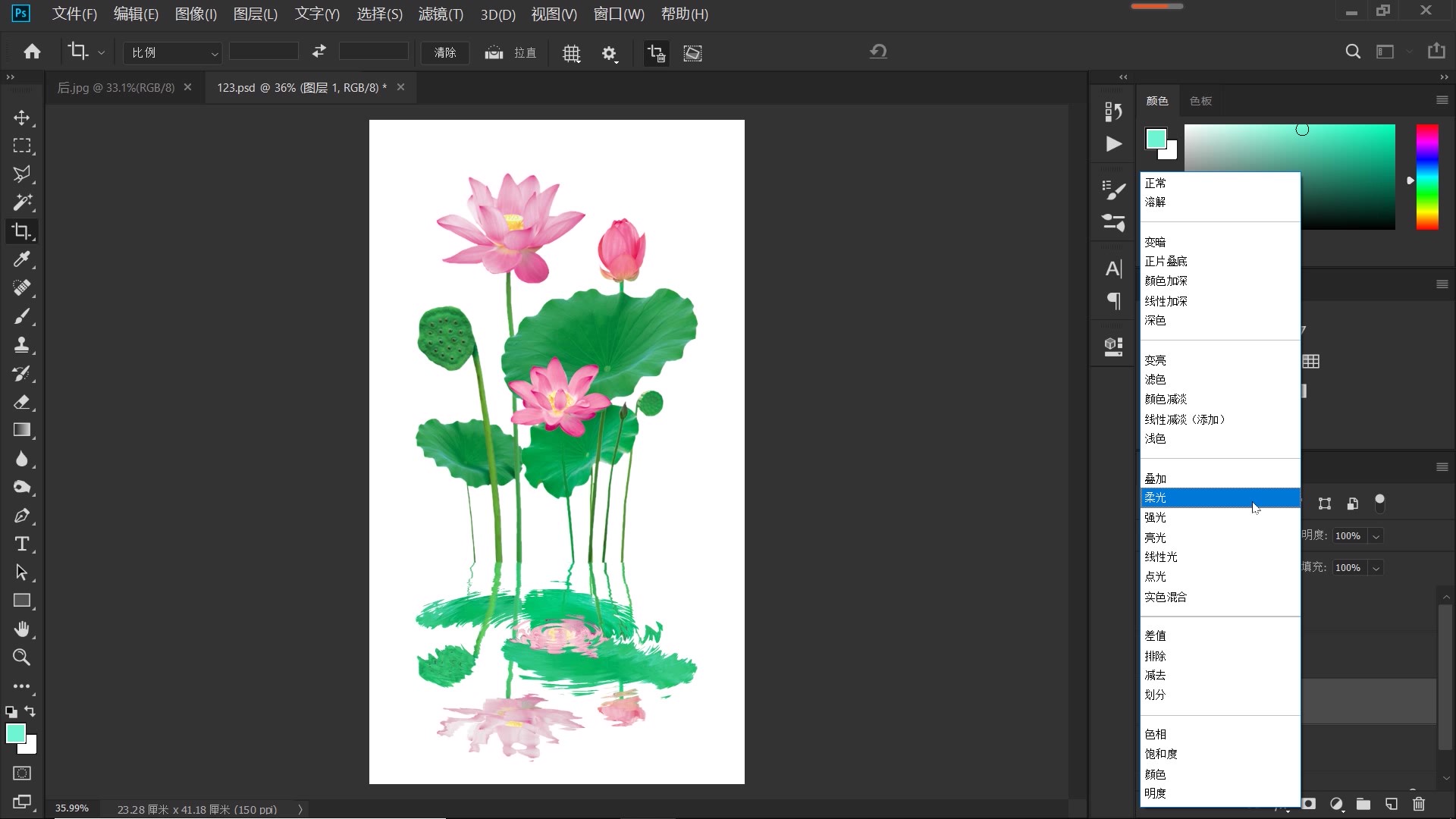The width and height of the screenshot is (1456, 819).
Task: Select the Eyedropper tool
Action: [x=22, y=259]
